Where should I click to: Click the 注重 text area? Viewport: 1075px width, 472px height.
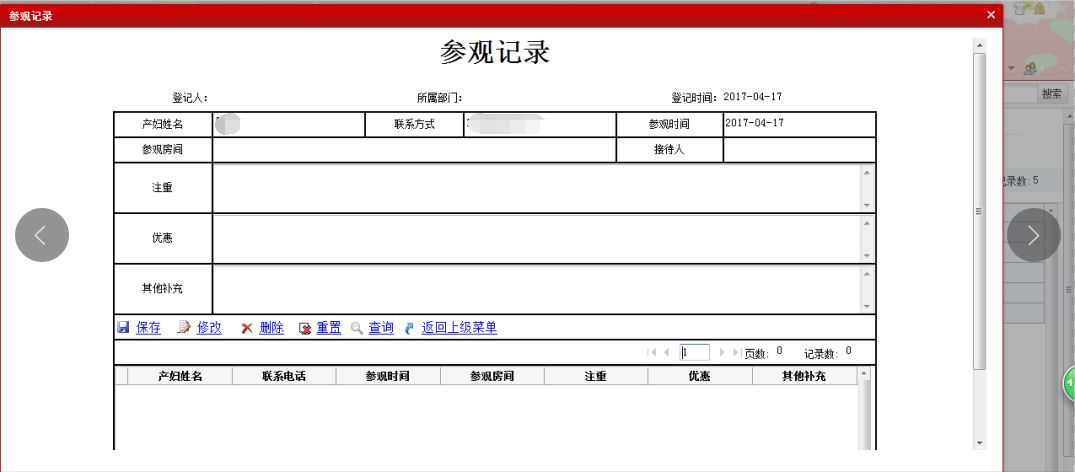tap(537, 188)
